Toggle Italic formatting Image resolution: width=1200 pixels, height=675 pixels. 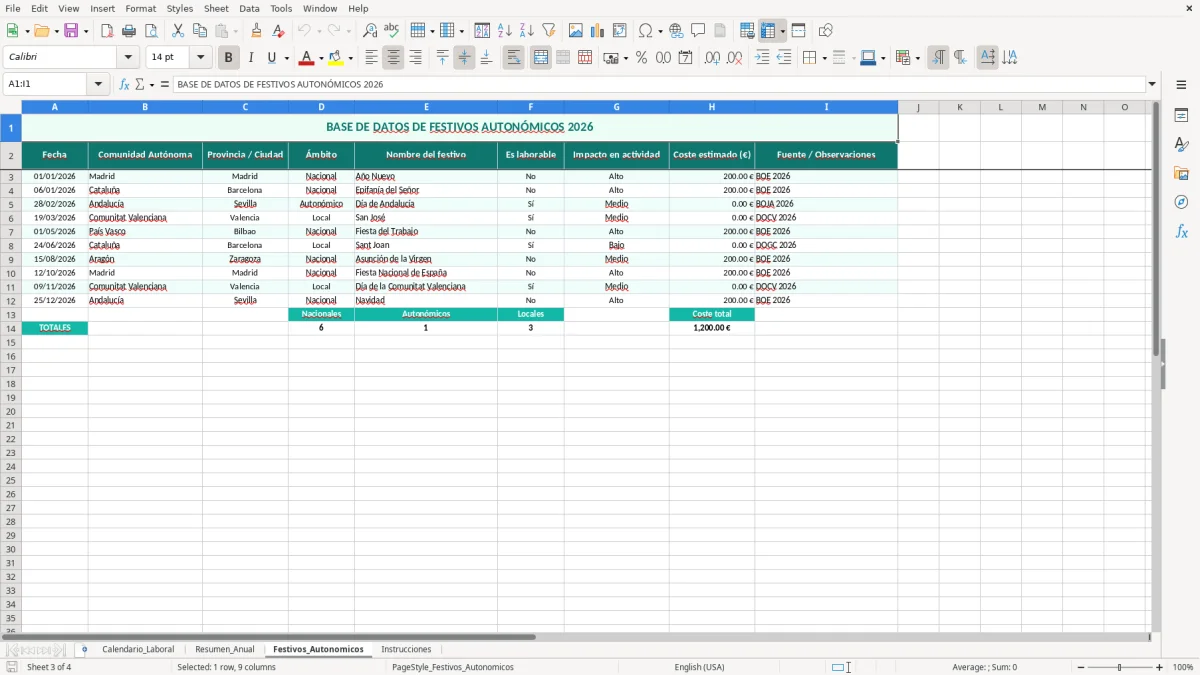click(x=250, y=58)
